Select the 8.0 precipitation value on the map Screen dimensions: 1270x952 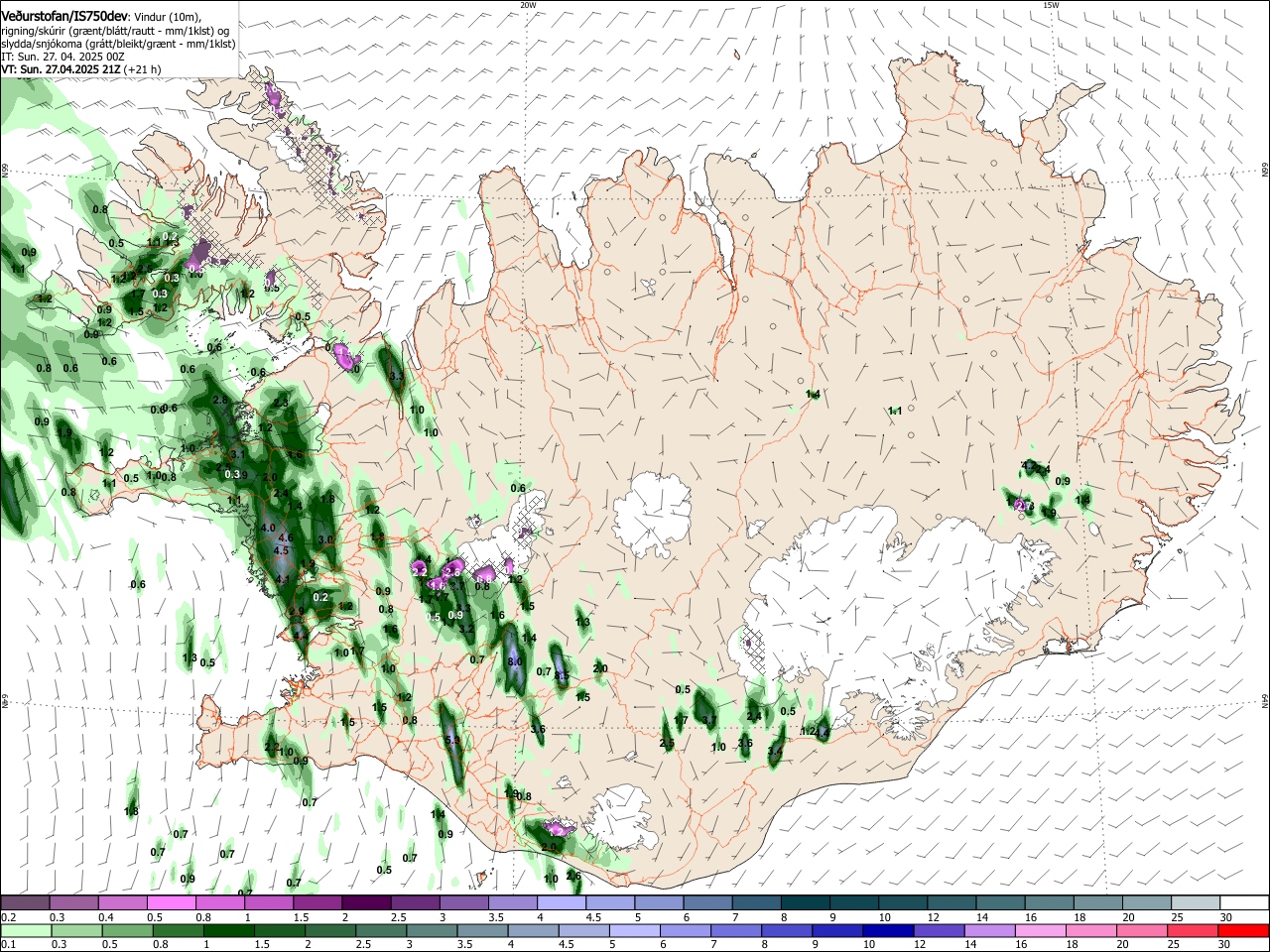(x=515, y=662)
